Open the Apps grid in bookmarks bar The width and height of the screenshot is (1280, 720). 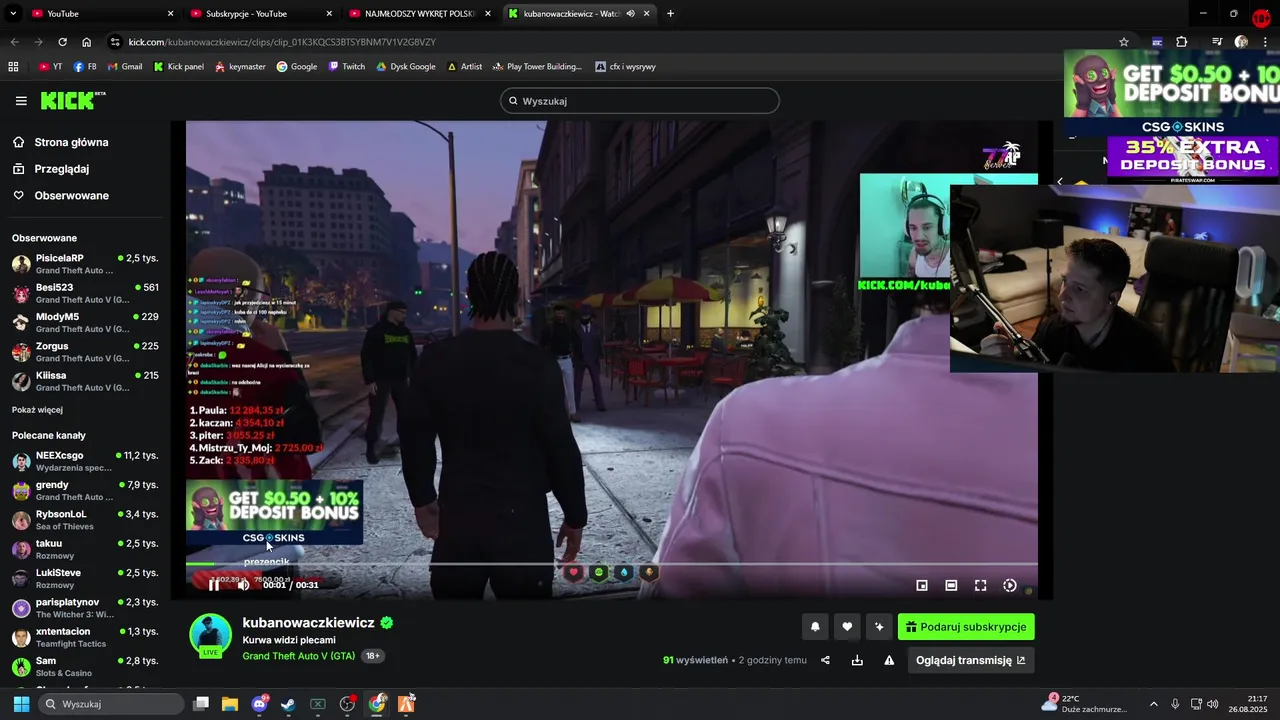pos(13,67)
